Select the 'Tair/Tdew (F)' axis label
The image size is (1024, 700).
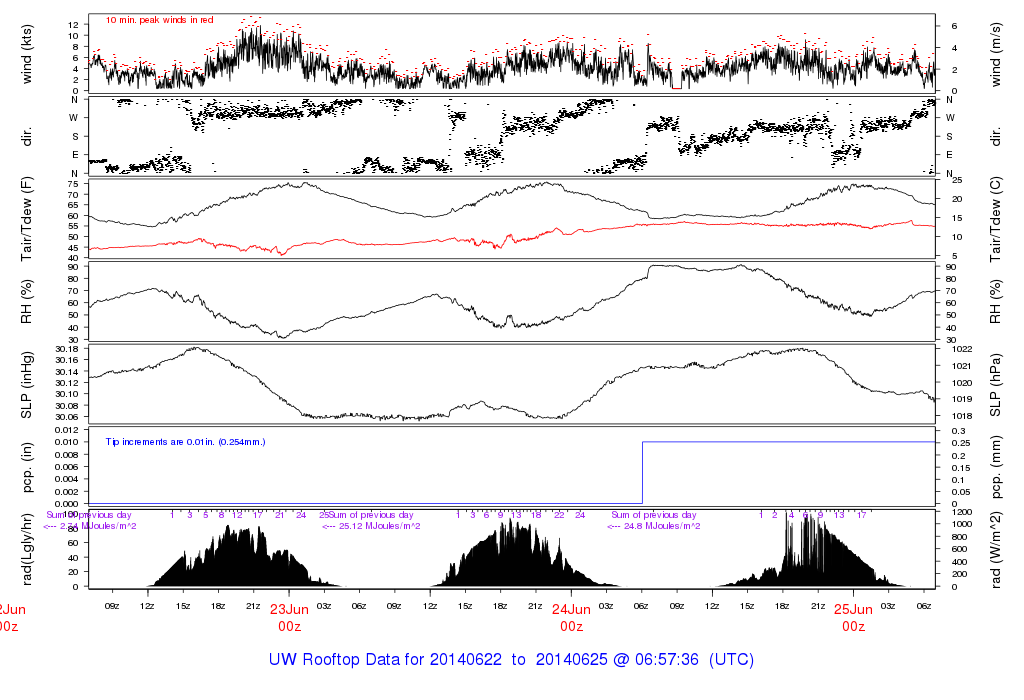click(x=26, y=219)
